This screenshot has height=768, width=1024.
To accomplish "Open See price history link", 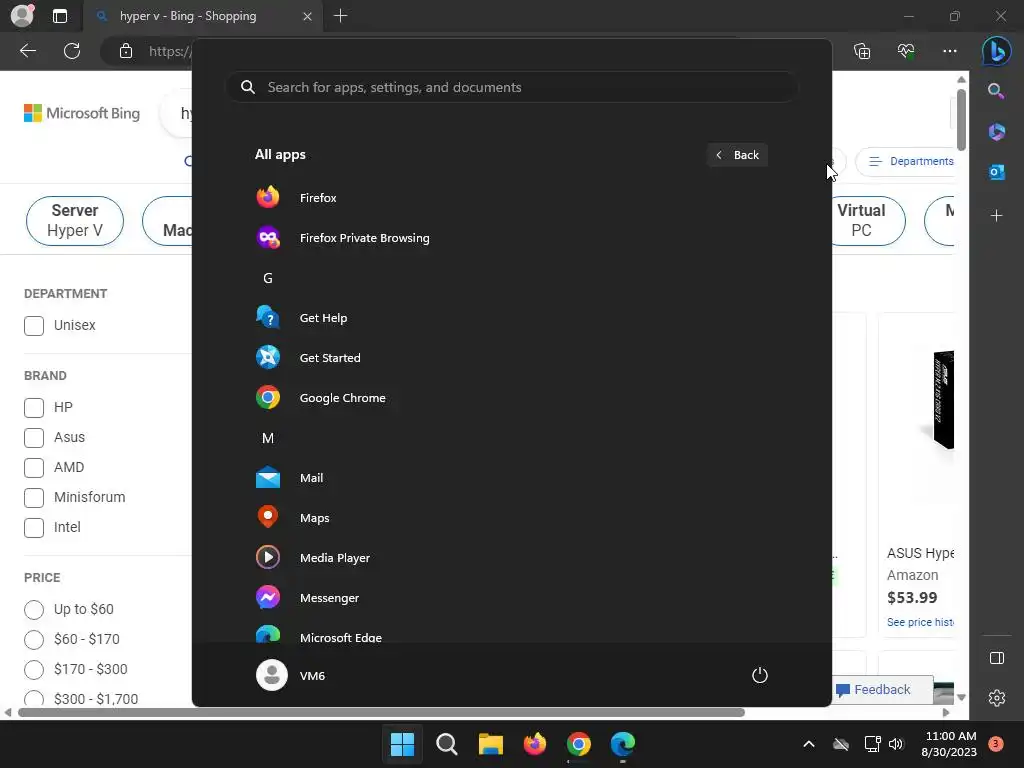I will click(x=920, y=622).
